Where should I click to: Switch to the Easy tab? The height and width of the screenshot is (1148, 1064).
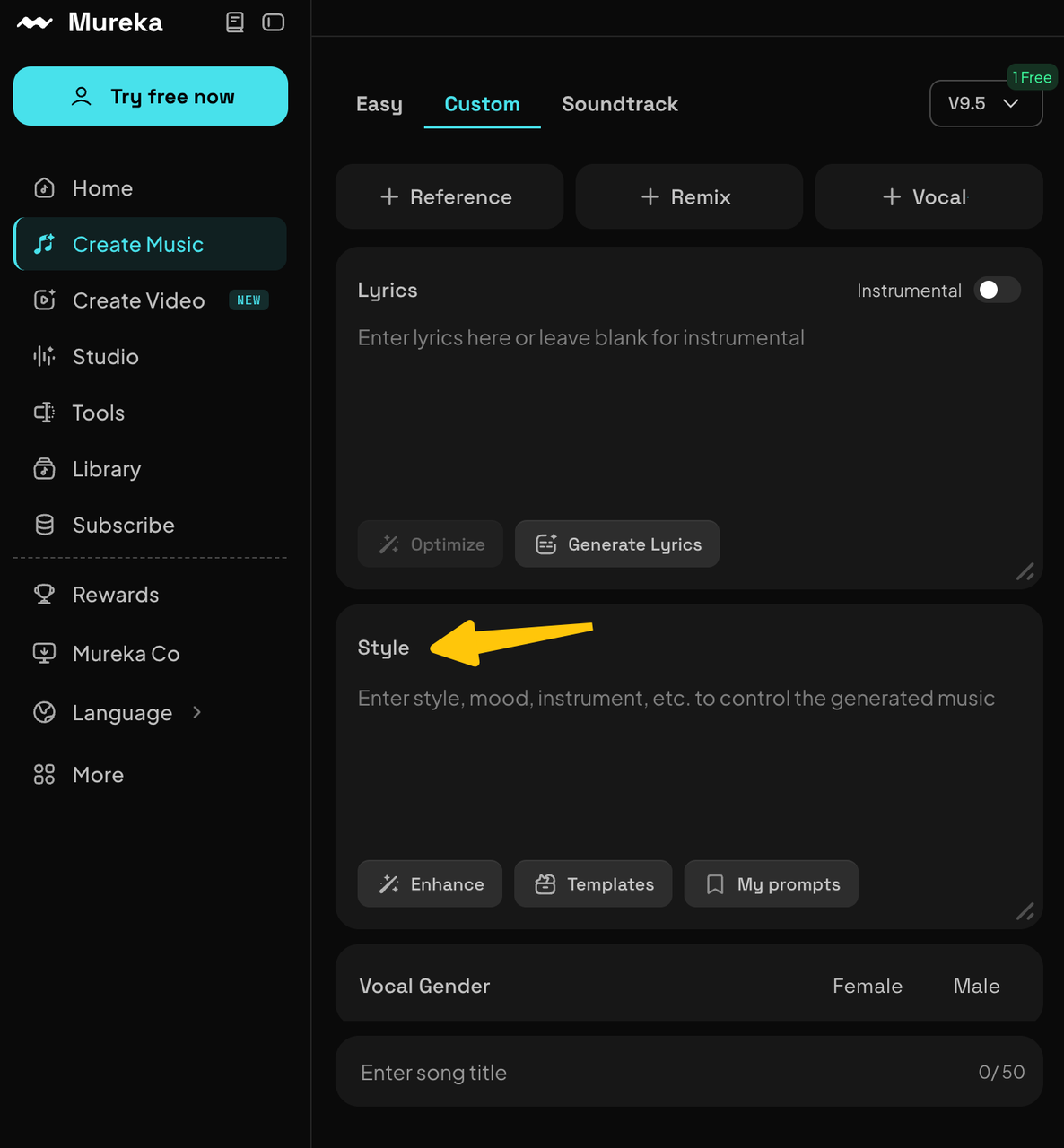tap(379, 104)
